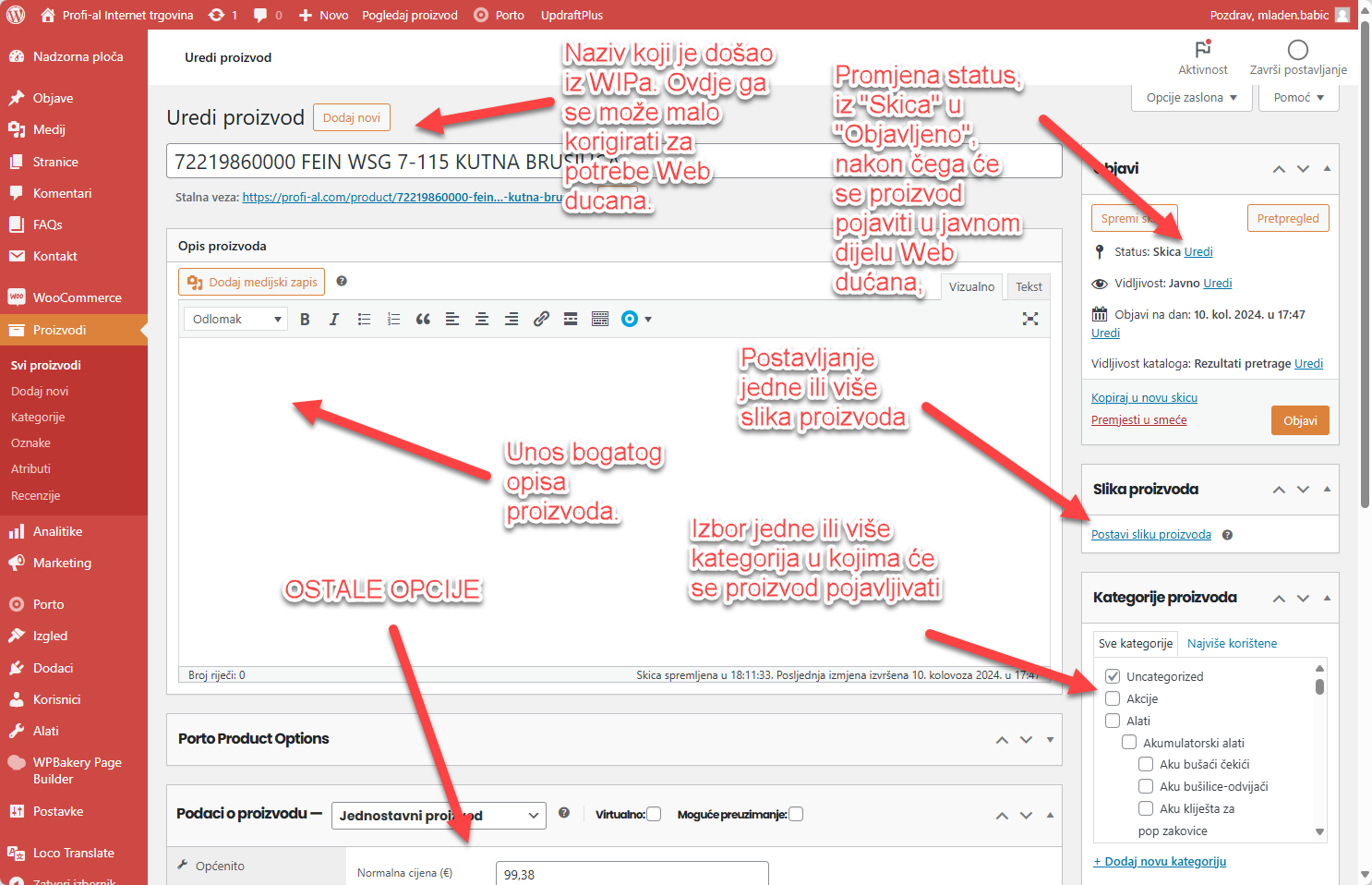Screen dimensions: 1372x885
Task: Switch to the Tekst editor tab
Action: coord(1028,286)
